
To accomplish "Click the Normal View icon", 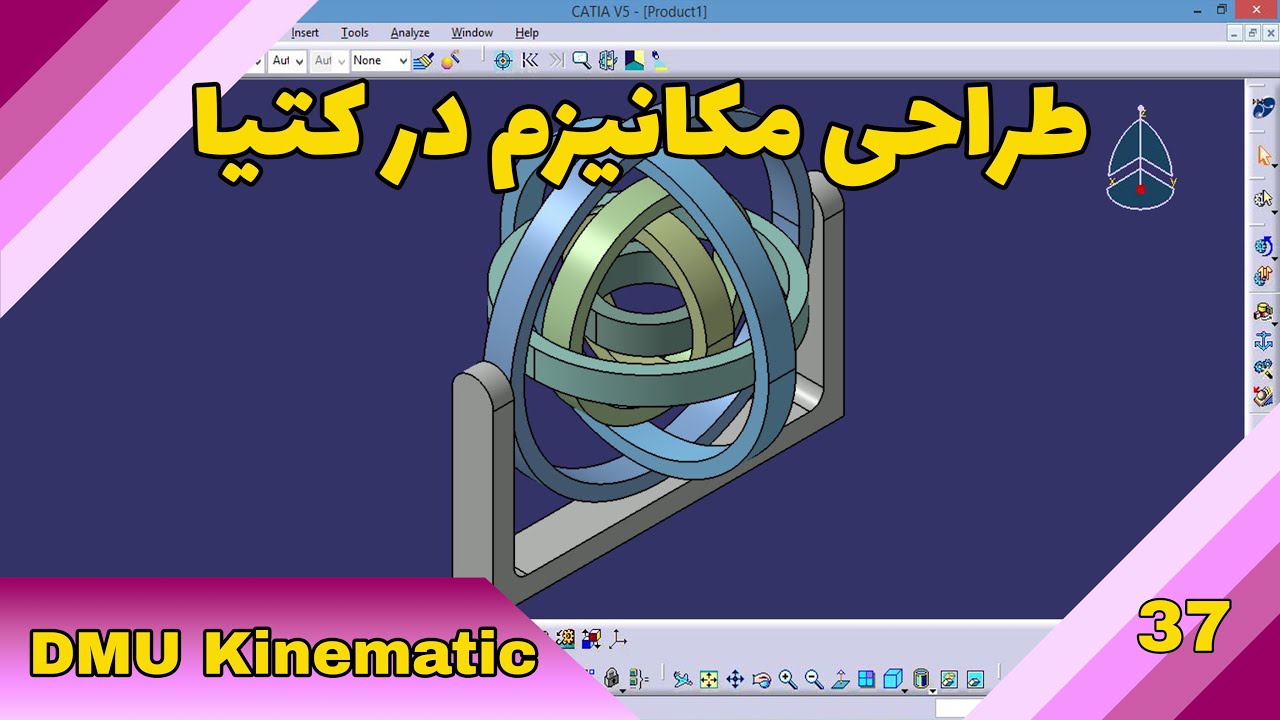I will point(841,679).
